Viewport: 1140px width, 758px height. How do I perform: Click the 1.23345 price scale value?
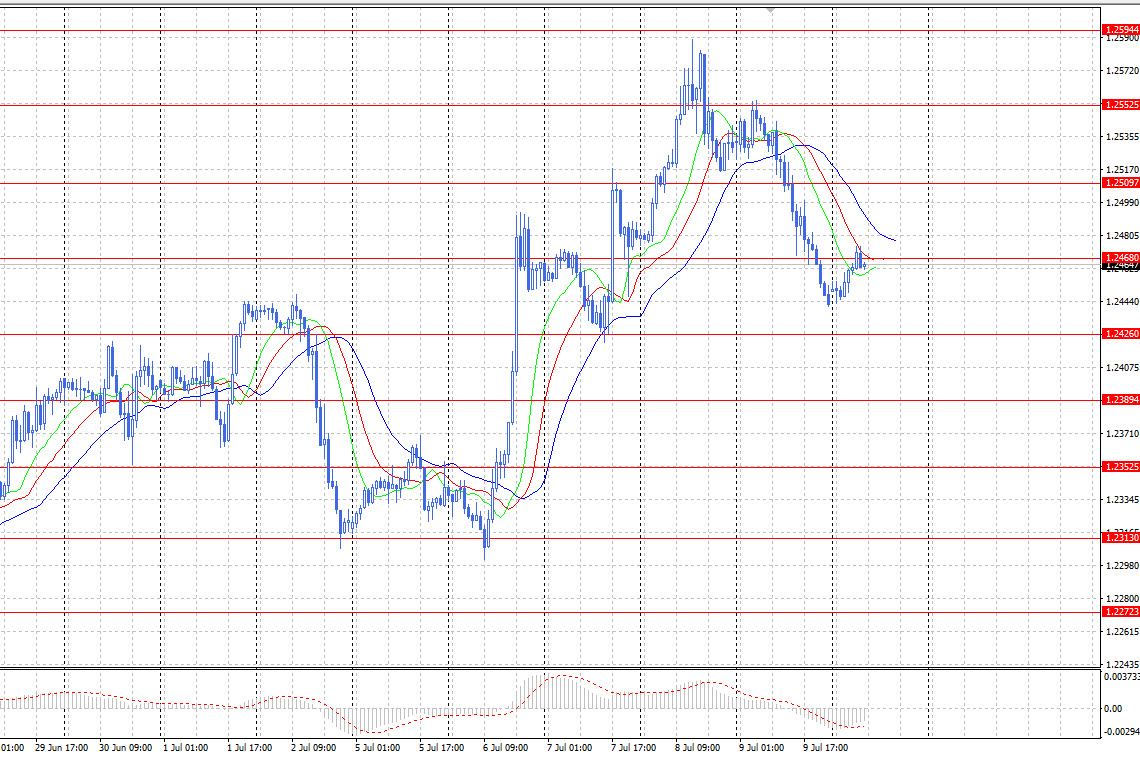pyautogui.click(x=1122, y=500)
